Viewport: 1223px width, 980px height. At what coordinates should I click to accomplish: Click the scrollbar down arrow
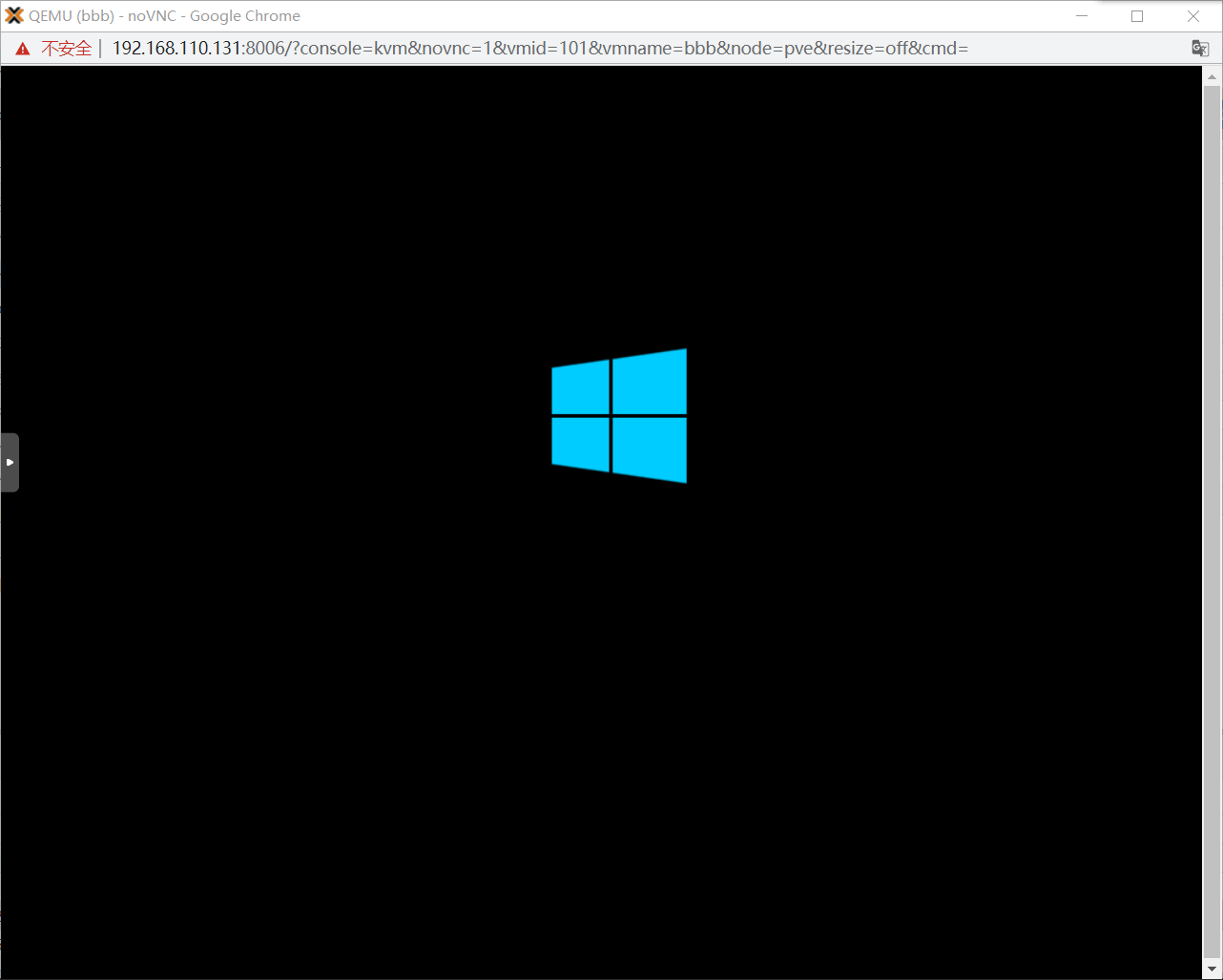click(1213, 970)
